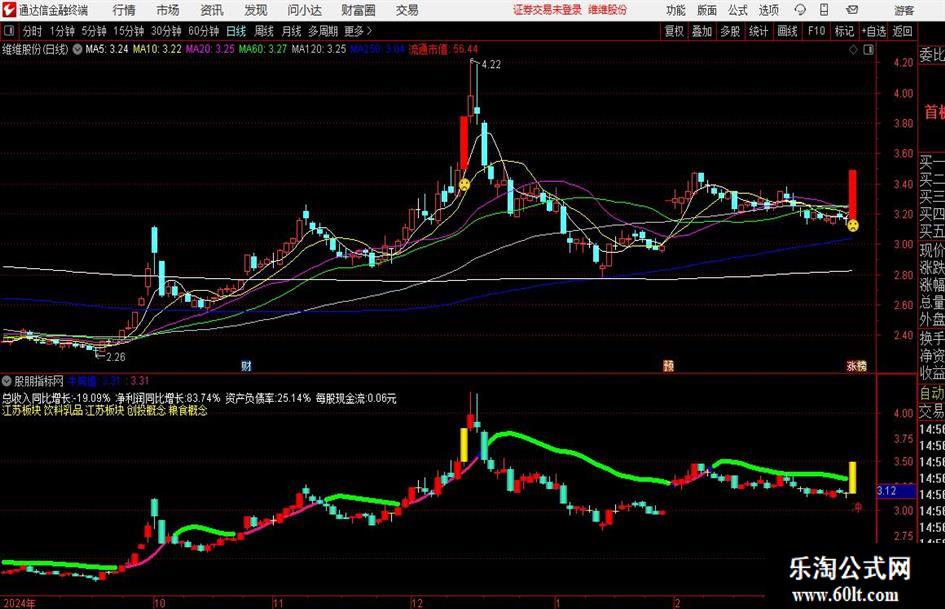Viewport: 945px width, 609px height.
Task: Switch to the 15分钟 period tab
Action: pyautogui.click(x=128, y=31)
